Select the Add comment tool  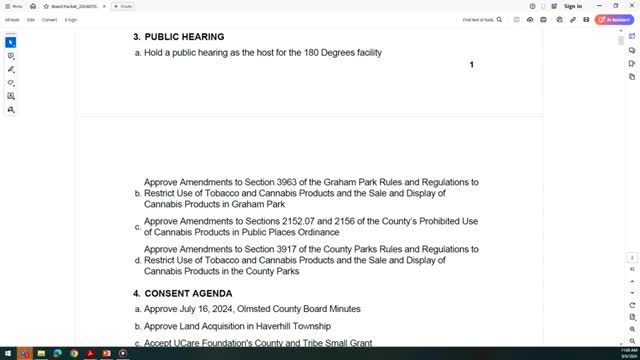[11, 56]
